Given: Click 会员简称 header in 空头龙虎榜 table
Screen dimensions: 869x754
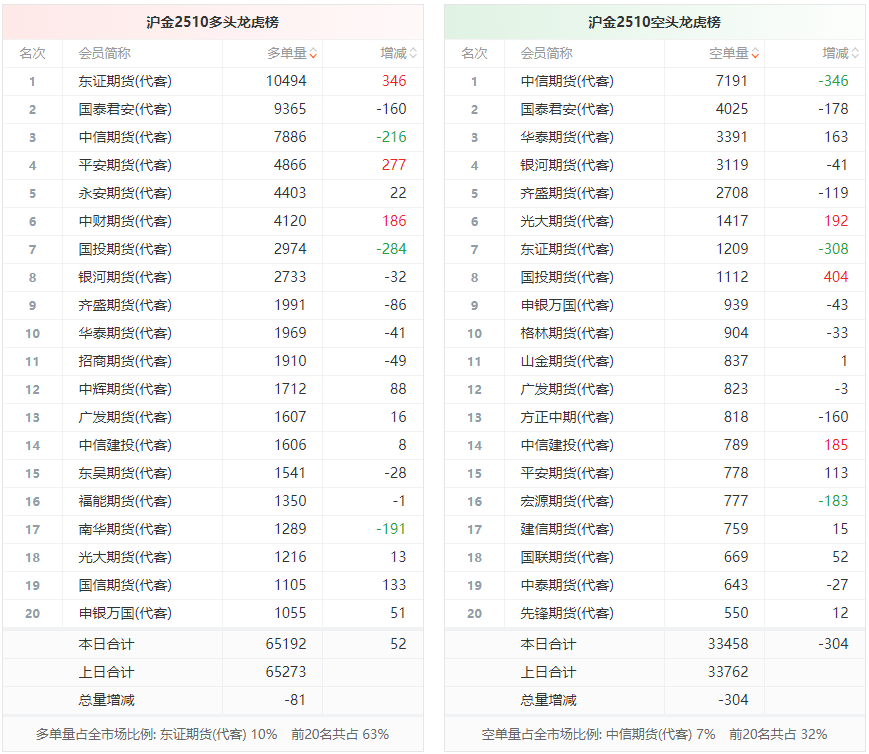Looking at the screenshot, I should click(546, 54).
